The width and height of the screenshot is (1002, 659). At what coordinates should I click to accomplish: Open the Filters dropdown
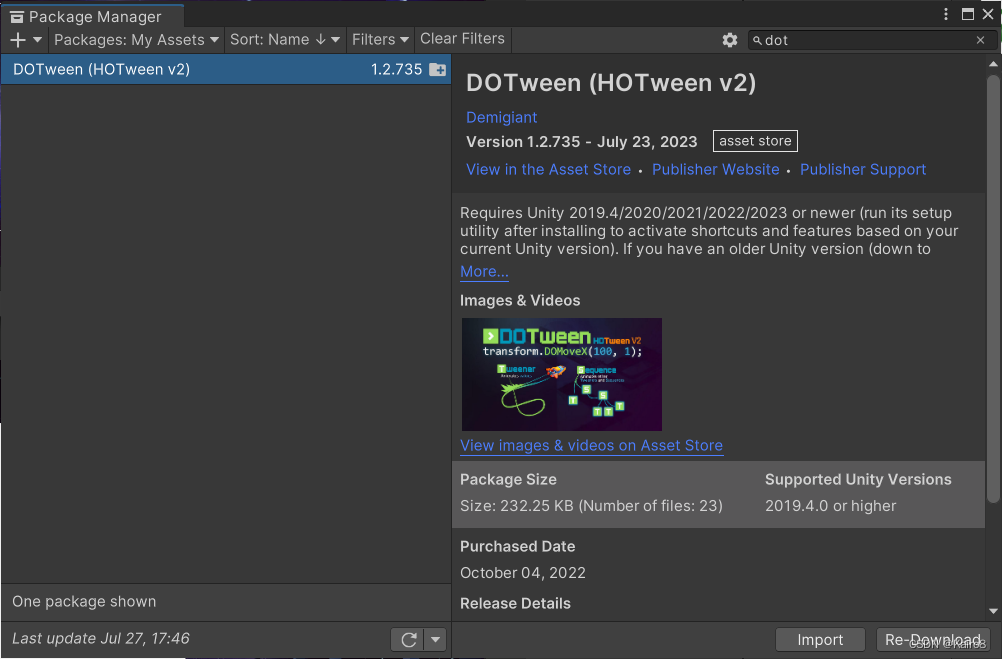[380, 40]
